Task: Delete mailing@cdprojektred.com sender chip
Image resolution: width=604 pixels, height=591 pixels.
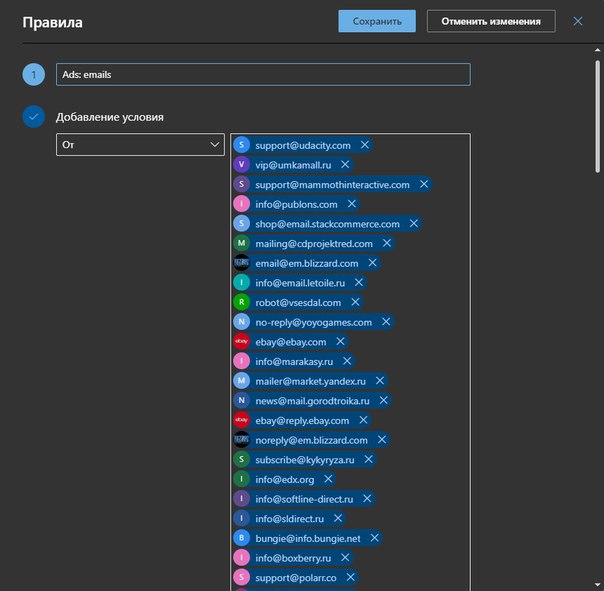Action: [387, 243]
